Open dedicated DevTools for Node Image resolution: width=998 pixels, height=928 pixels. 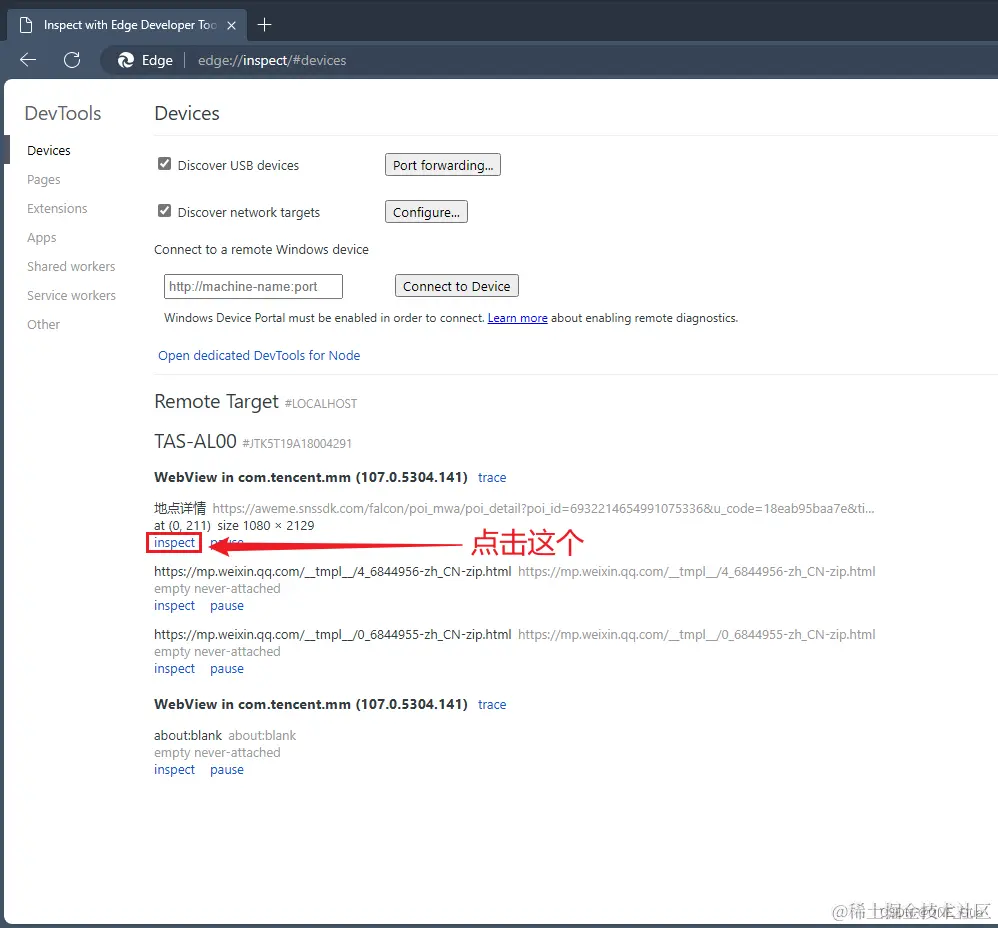pyautogui.click(x=259, y=355)
